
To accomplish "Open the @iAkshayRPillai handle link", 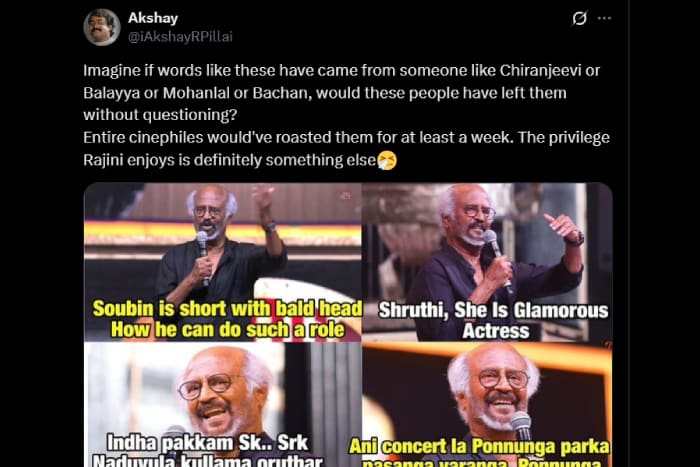I will (x=180, y=37).
